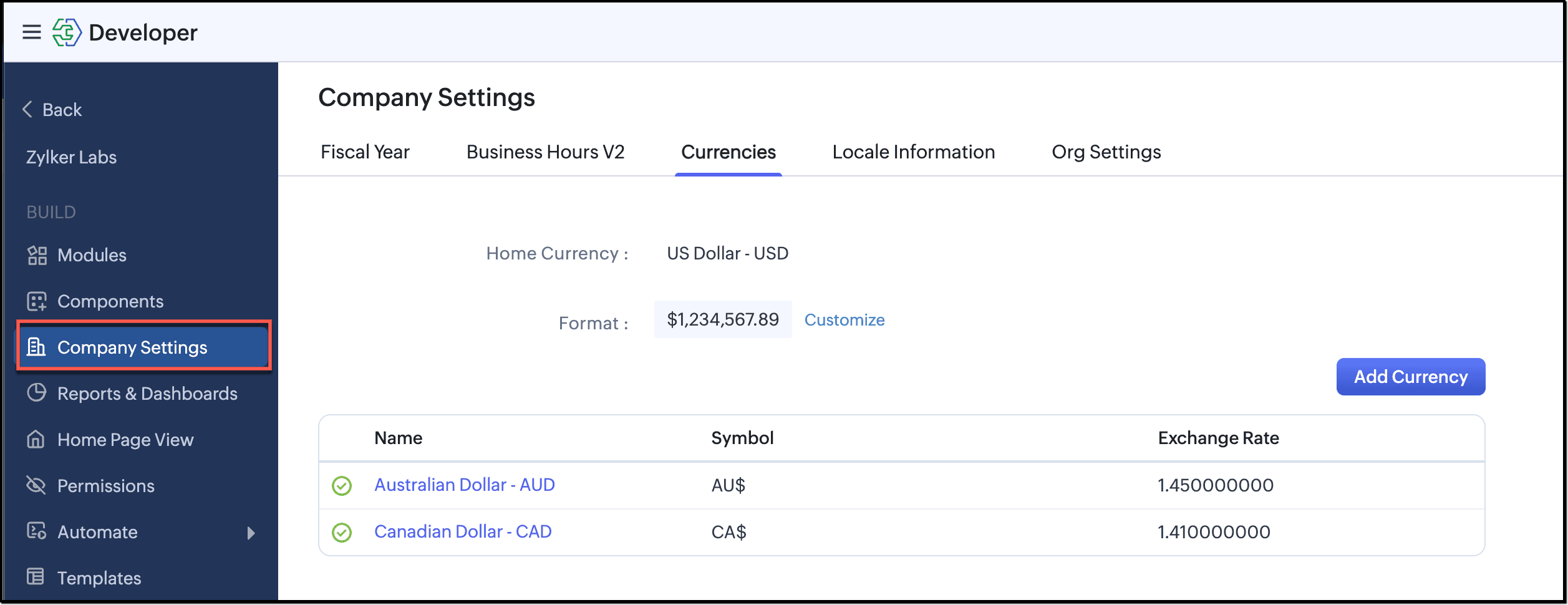Screen dimensions: 1568x605
Task: Click the Zylker Labs label
Action: (71, 157)
